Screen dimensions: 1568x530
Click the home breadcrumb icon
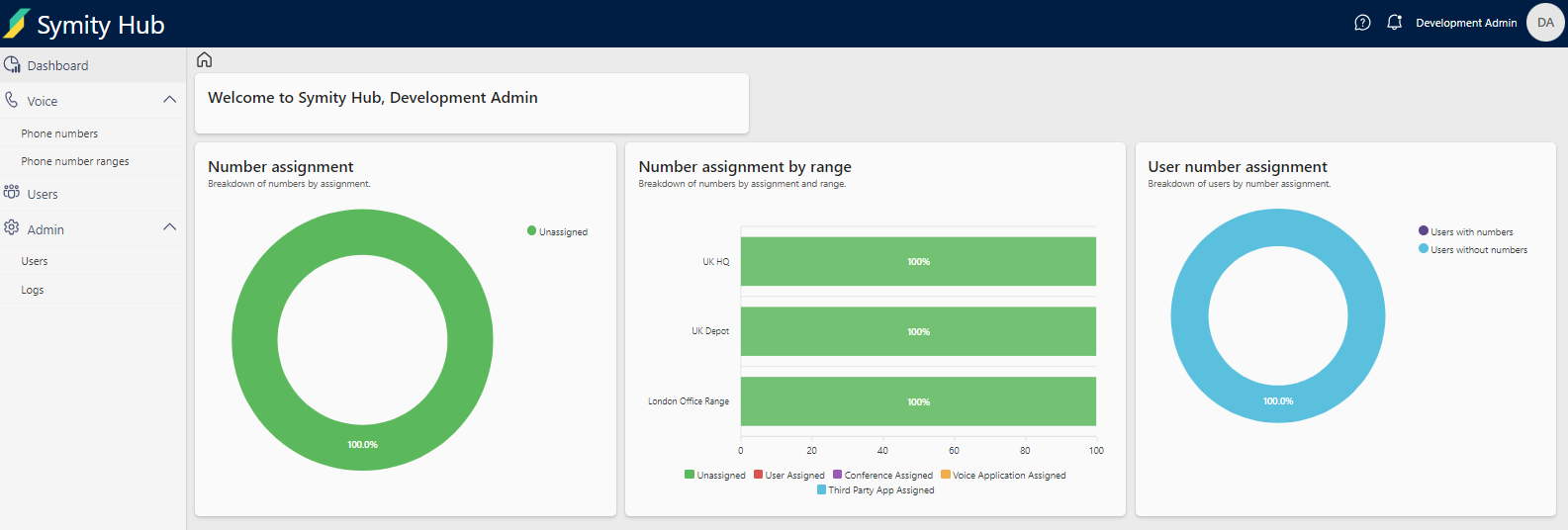(205, 60)
